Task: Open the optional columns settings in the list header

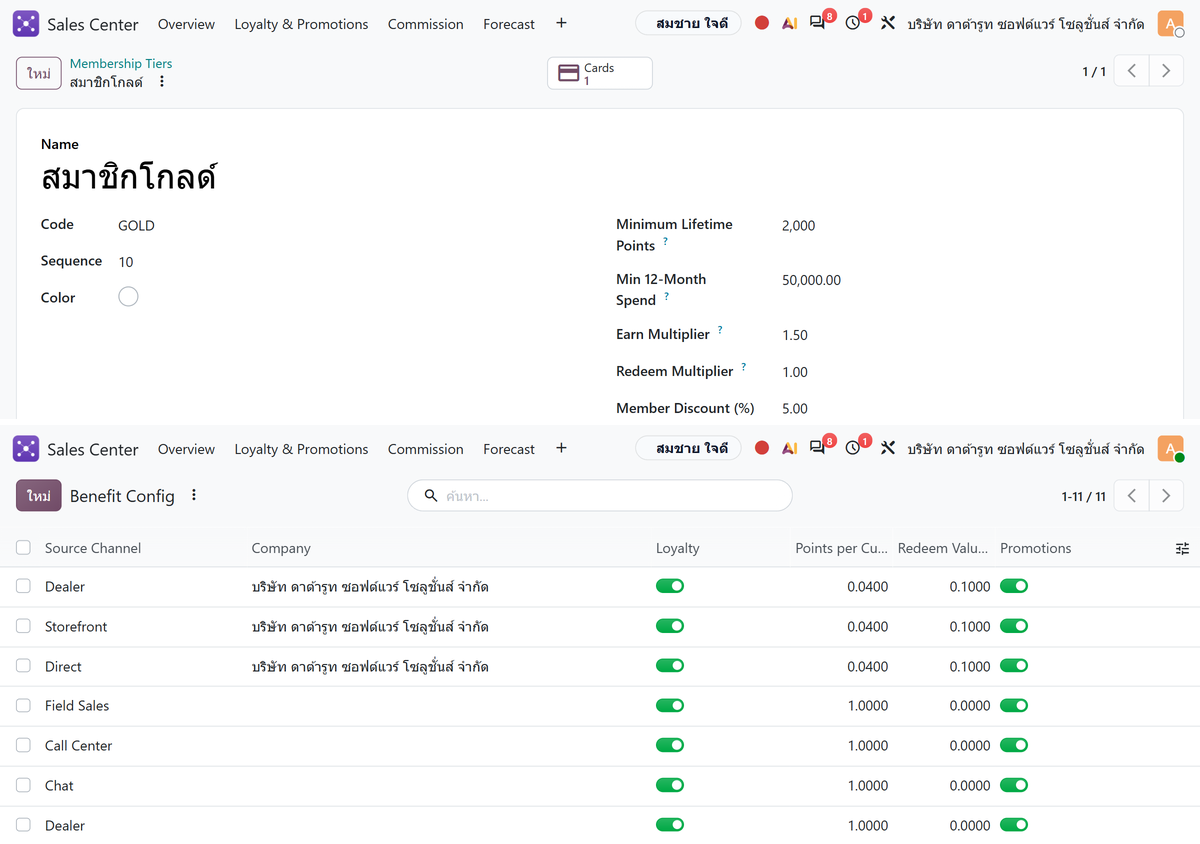Action: (x=1182, y=548)
